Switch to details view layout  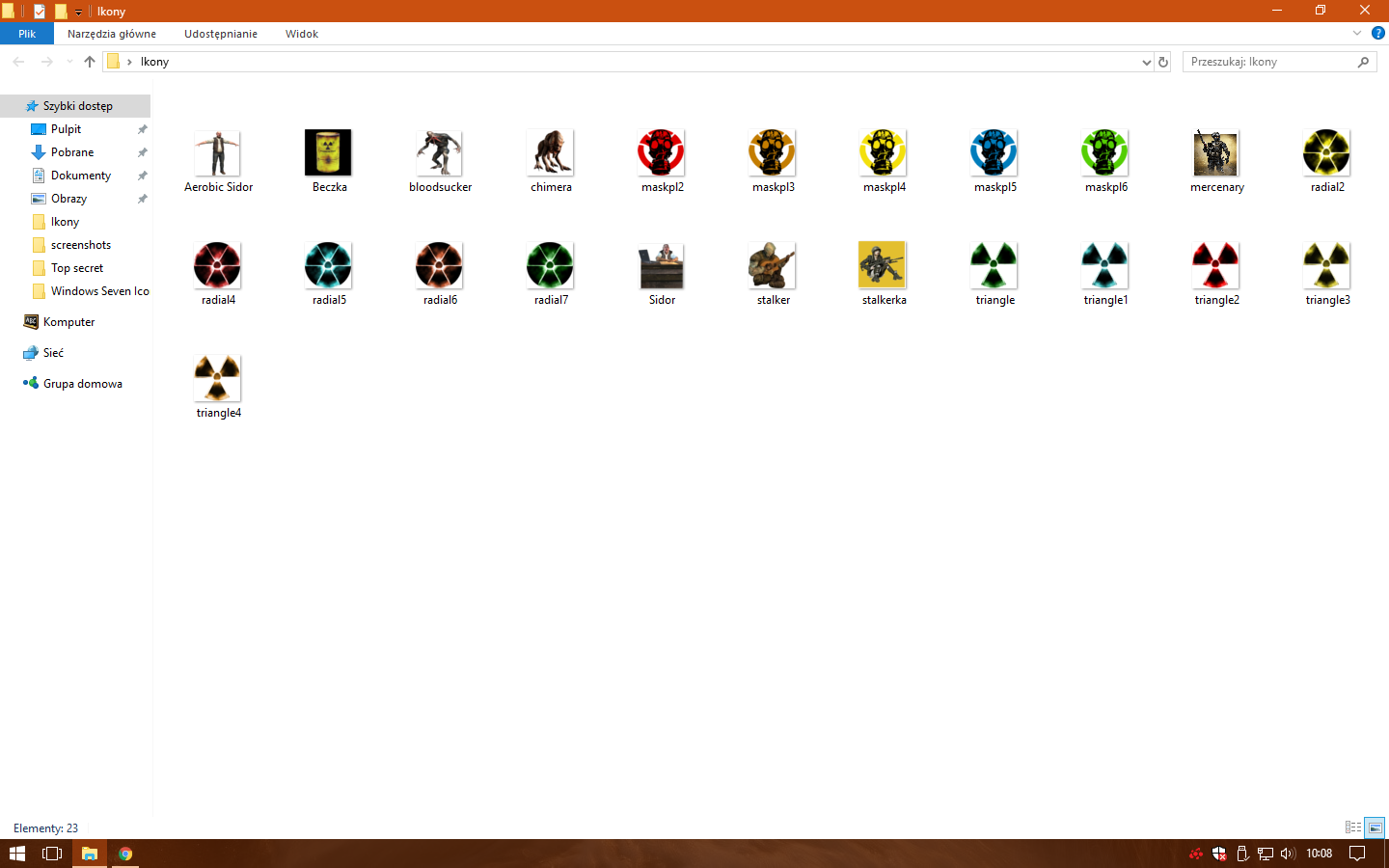coord(1353,827)
